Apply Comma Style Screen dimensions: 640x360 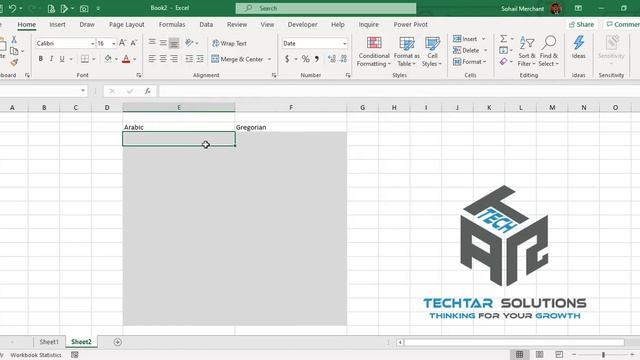coord(317,59)
